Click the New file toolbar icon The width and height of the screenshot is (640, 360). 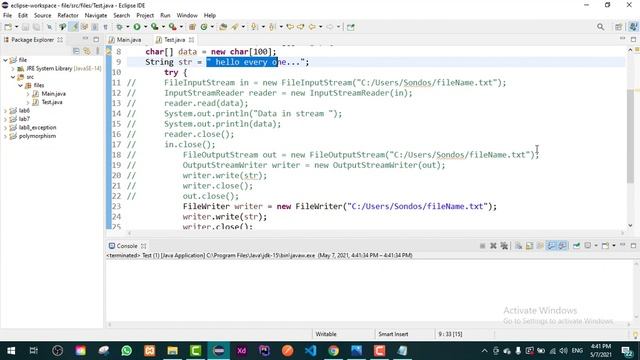coord(8,27)
